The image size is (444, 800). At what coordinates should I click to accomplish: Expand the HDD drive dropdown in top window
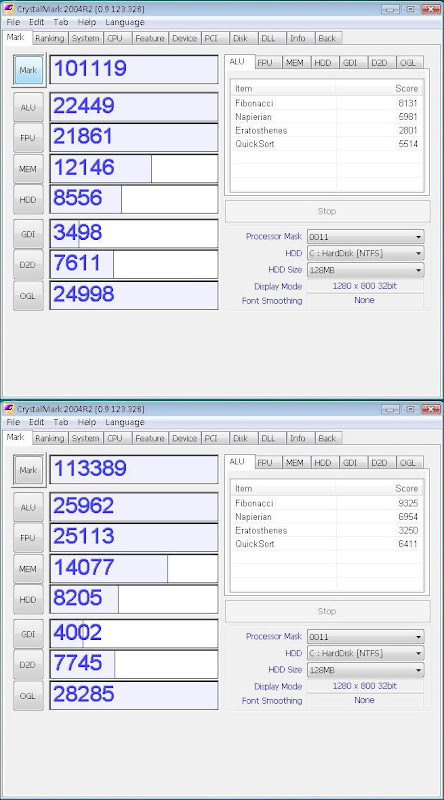pyautogui.click(x=365, y=253)
